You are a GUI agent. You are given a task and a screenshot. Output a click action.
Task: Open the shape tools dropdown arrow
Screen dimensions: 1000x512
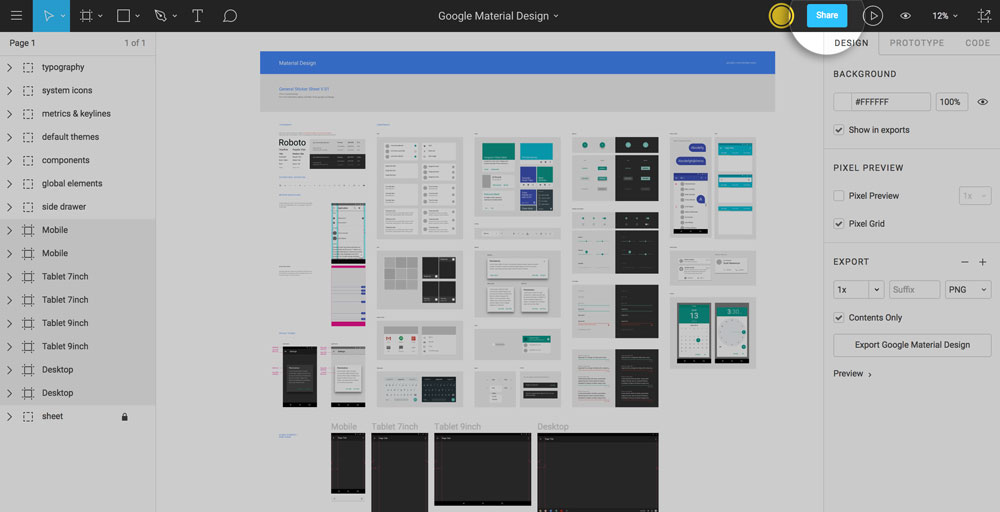[x=138, y=17]
